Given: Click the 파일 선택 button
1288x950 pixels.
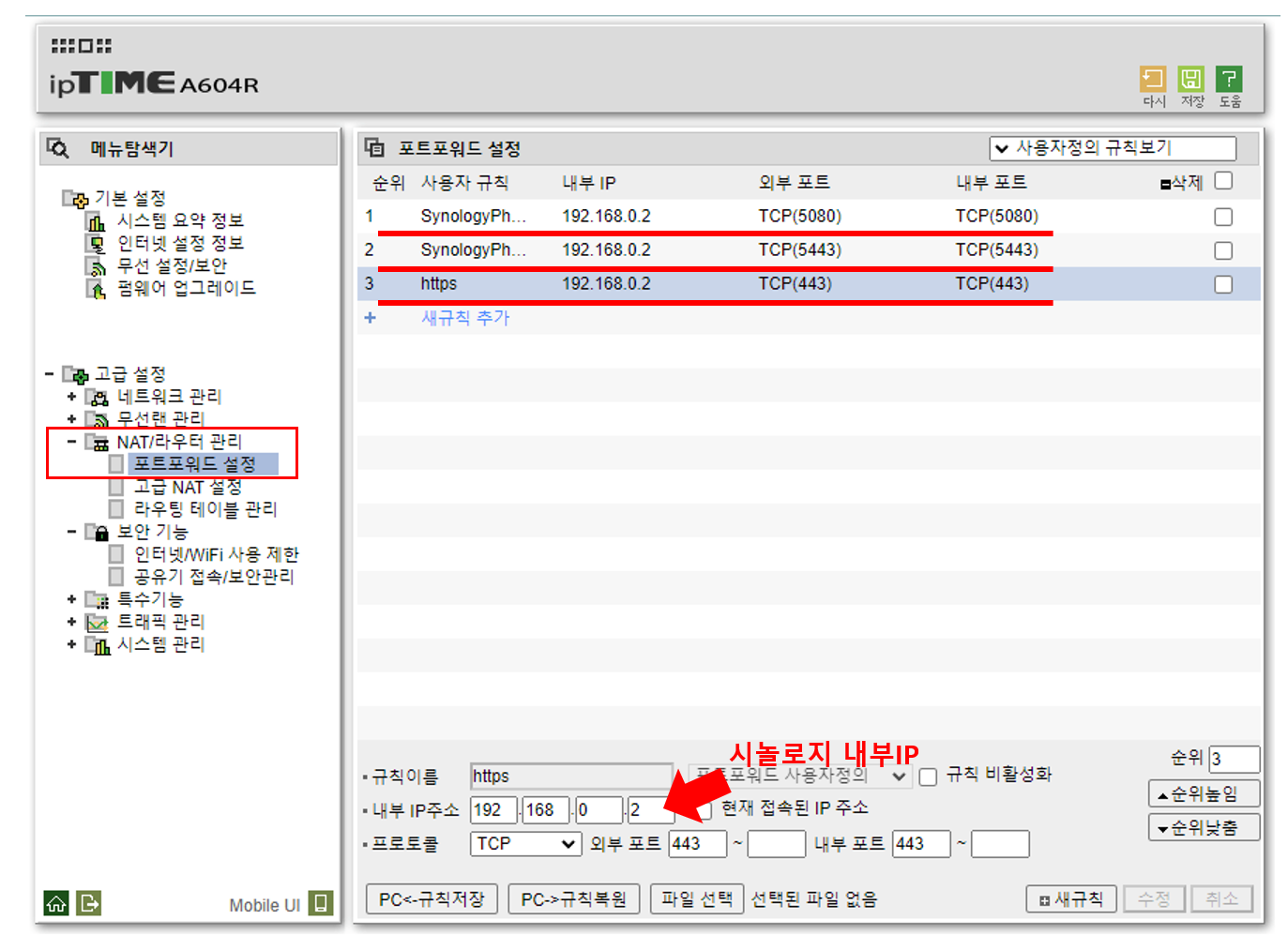Looking at the screenshot, I should click(697, 899).
